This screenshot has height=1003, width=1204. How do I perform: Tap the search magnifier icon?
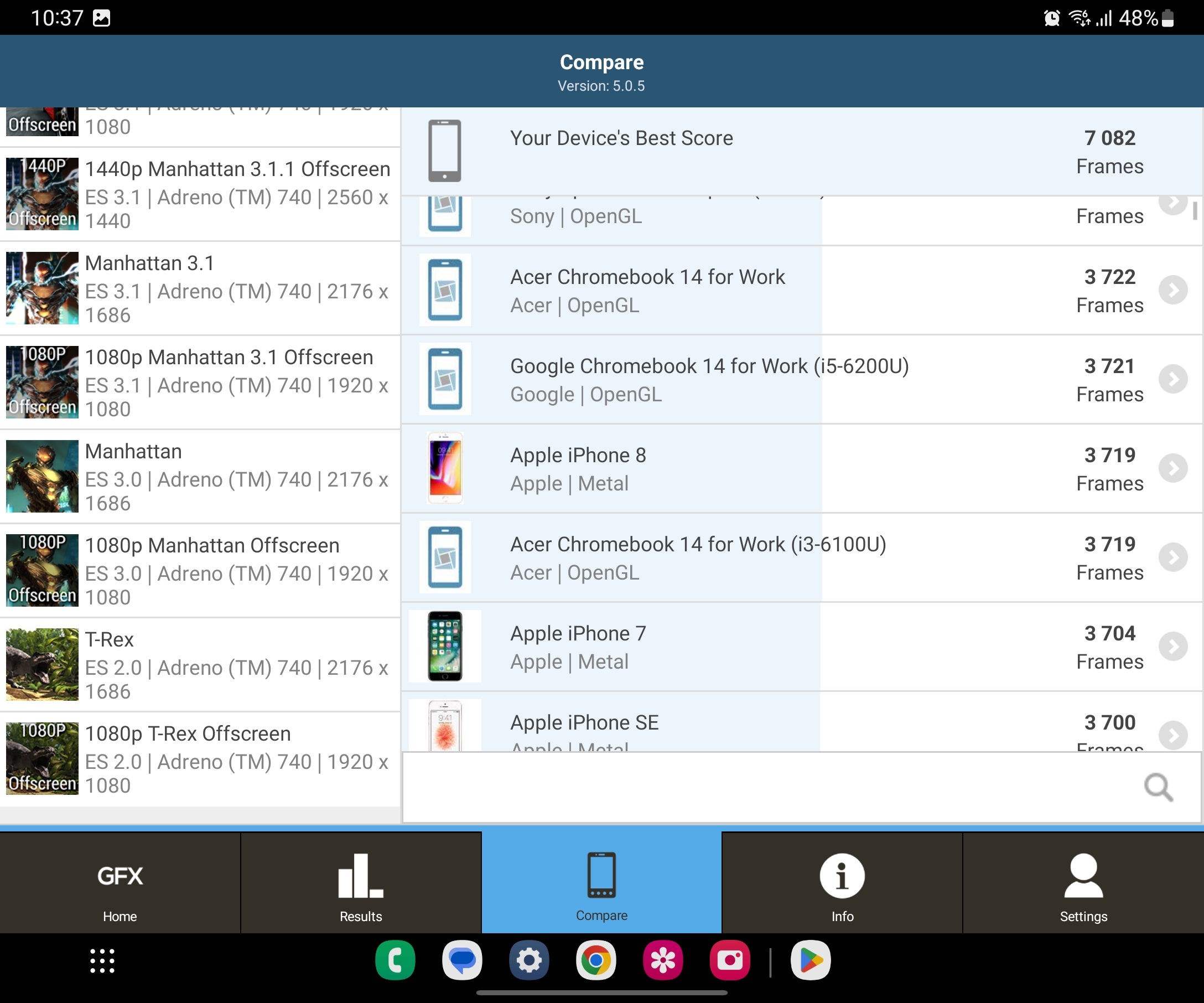[x=1158, y=787]
